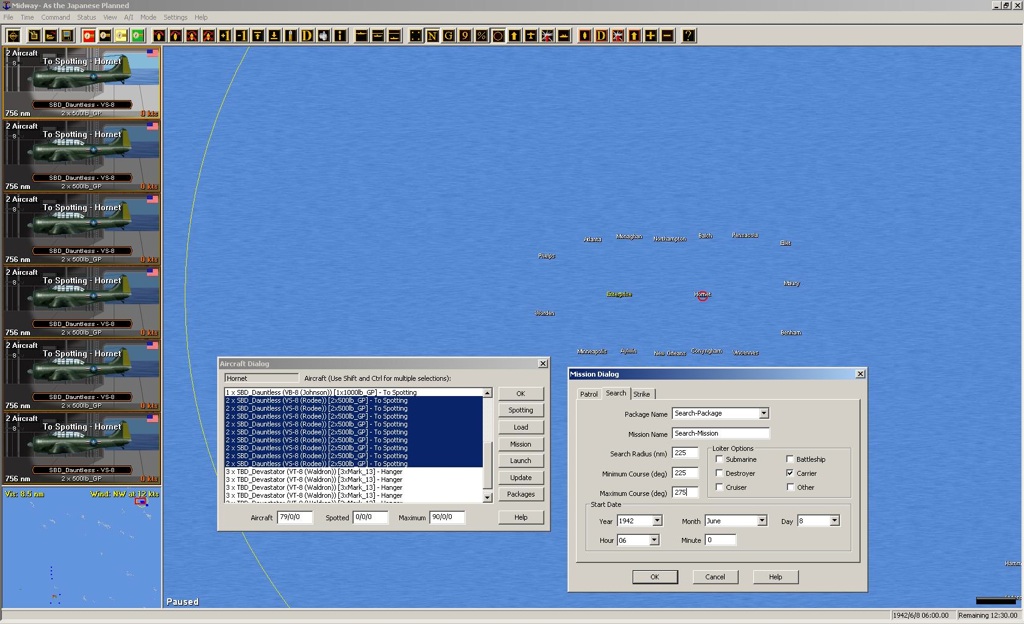Viewport: 1024px width, 624px height.
Task: Click the Search Radius input field
Action: tap(685, 453)
